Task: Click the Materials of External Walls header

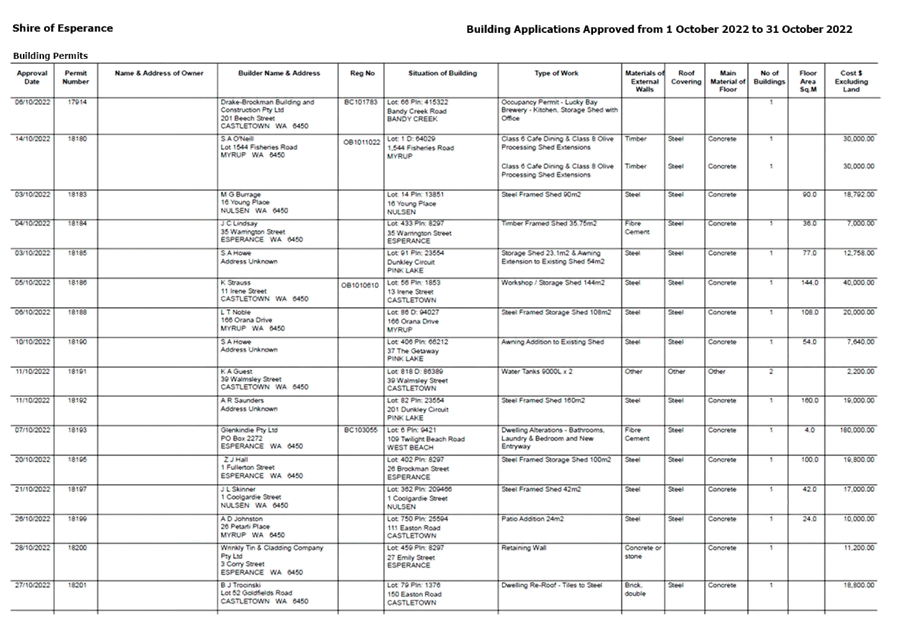Action: coord(643,80)
